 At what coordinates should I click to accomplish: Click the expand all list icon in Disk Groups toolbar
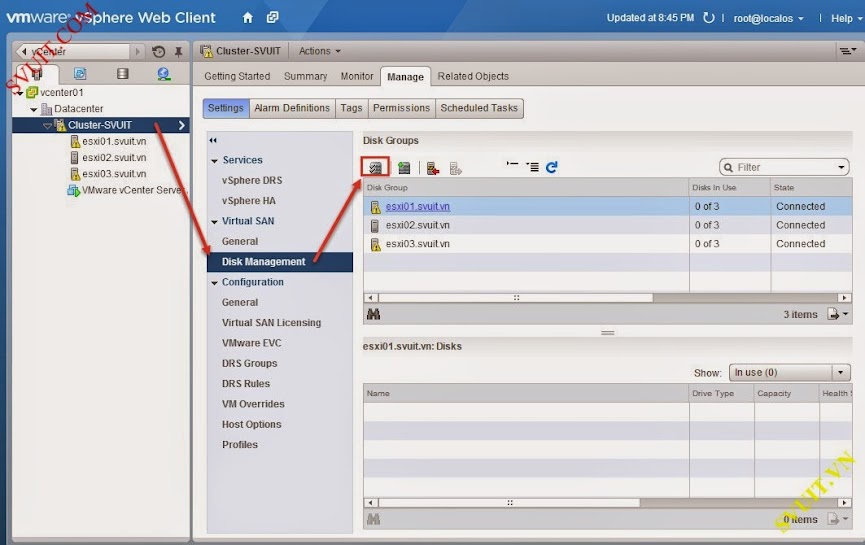pos(532,167)
